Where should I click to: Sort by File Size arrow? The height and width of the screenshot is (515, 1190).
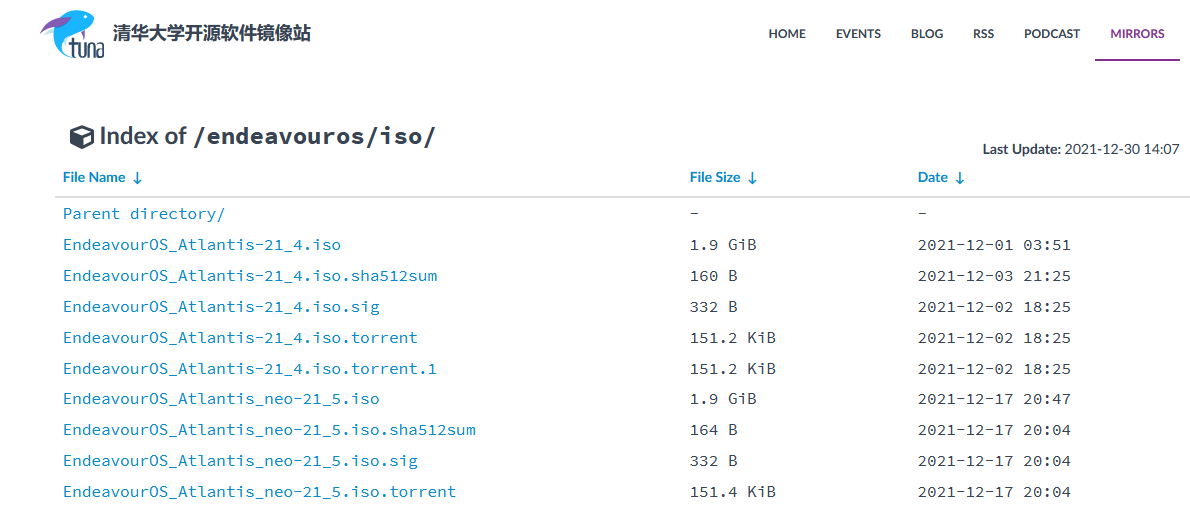click(752, 178)
